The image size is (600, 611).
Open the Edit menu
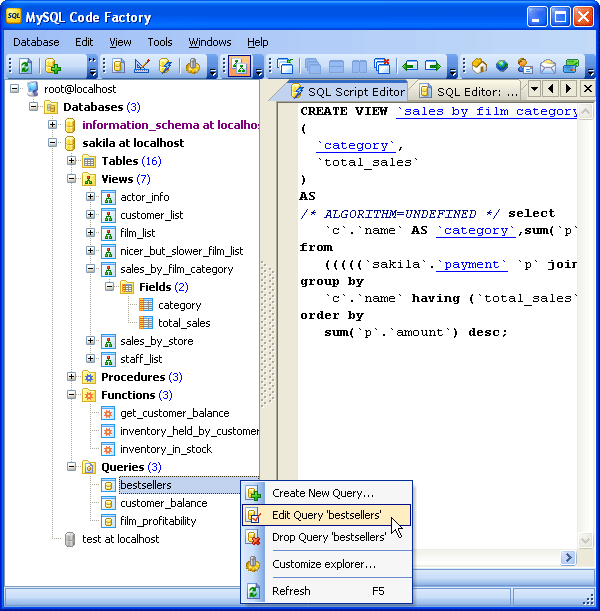84,42
